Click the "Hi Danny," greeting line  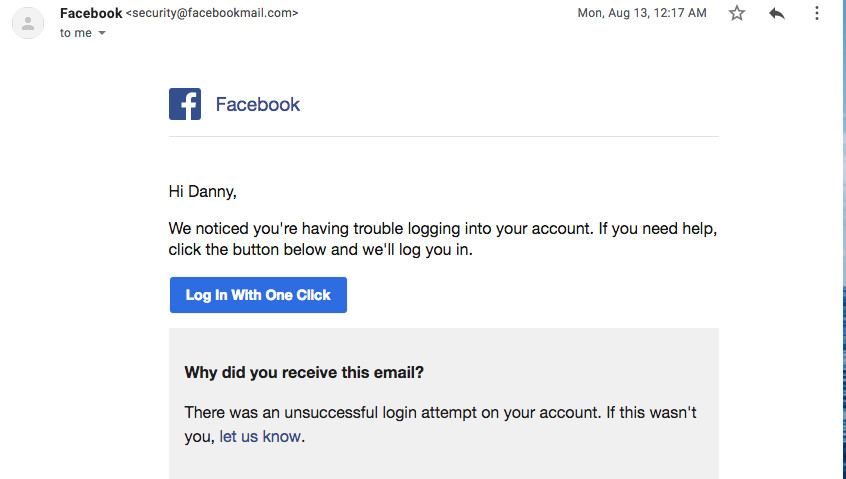click(203, 191)
